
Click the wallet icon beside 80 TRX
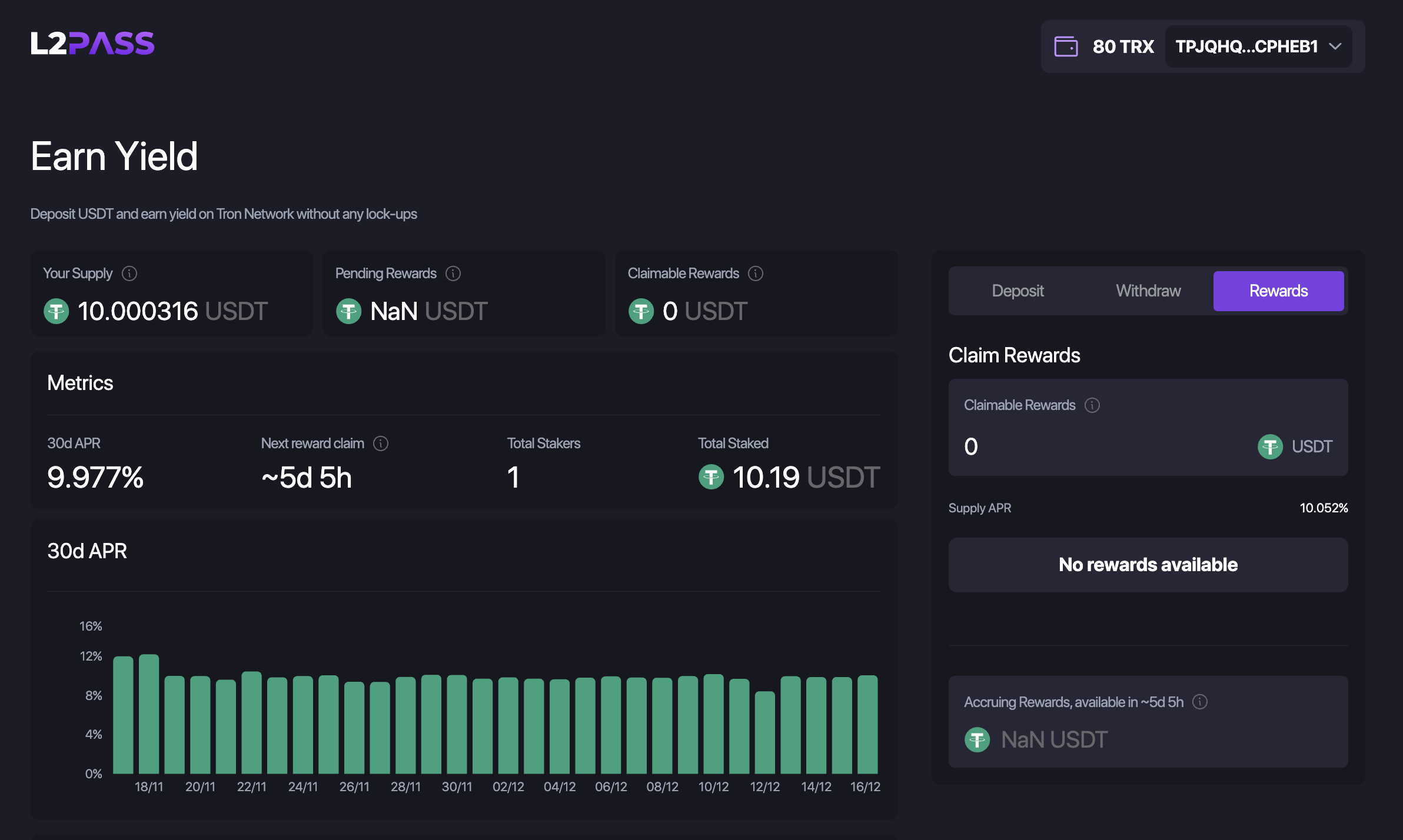click(x=1066, y=45)
